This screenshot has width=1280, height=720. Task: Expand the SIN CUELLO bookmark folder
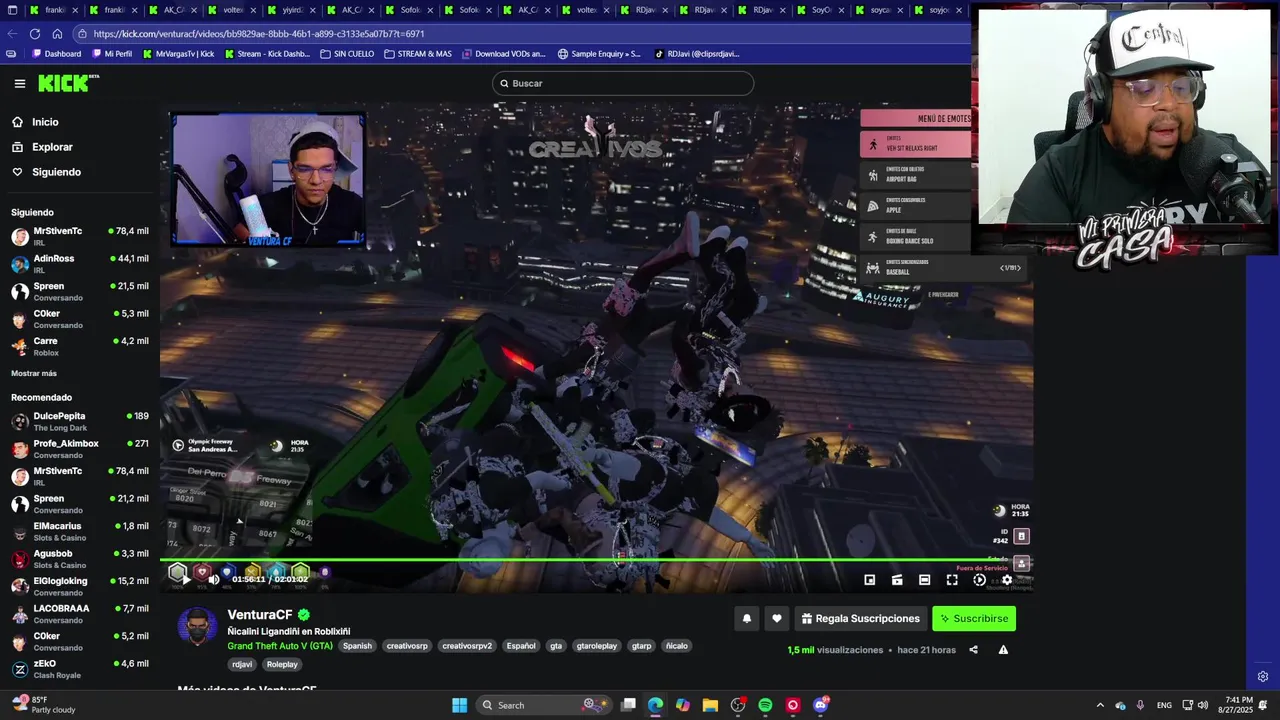click(347, 54)
